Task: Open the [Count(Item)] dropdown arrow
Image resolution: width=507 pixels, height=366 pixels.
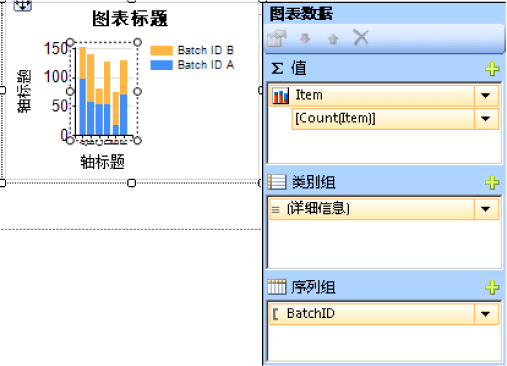Action: [x=486, y=118]
